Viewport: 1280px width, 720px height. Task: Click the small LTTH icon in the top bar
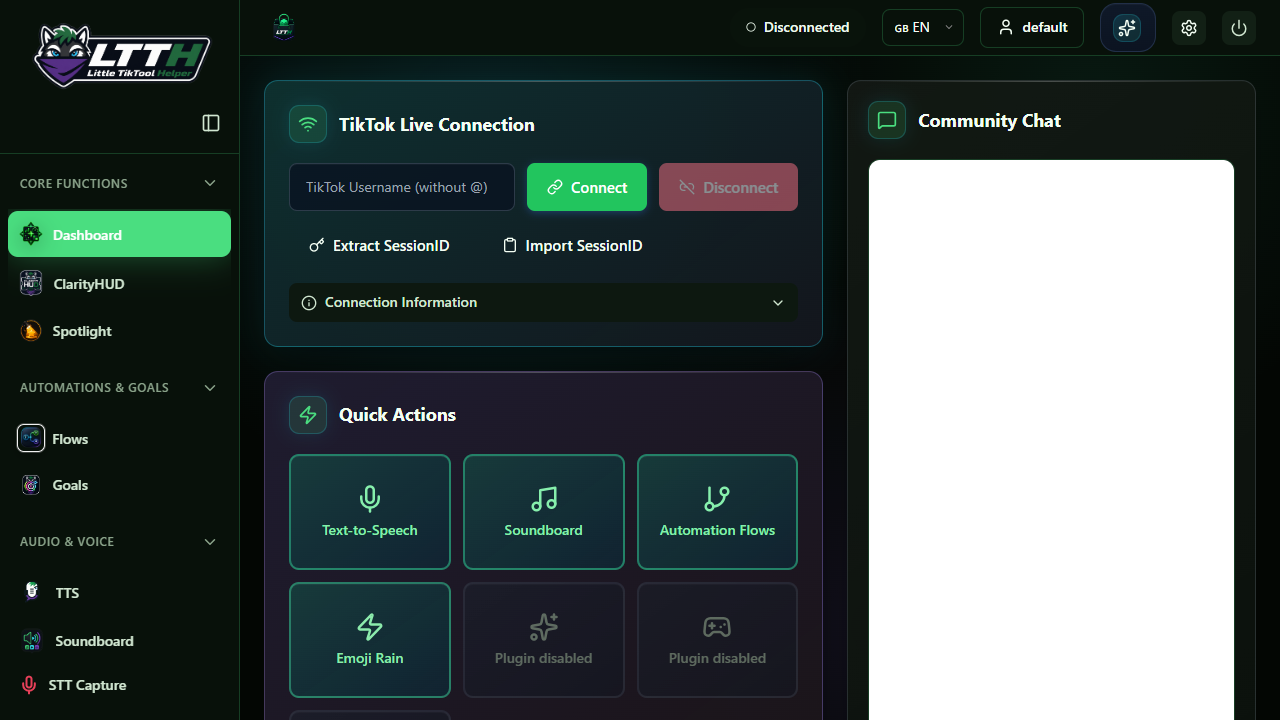point(284,27)
